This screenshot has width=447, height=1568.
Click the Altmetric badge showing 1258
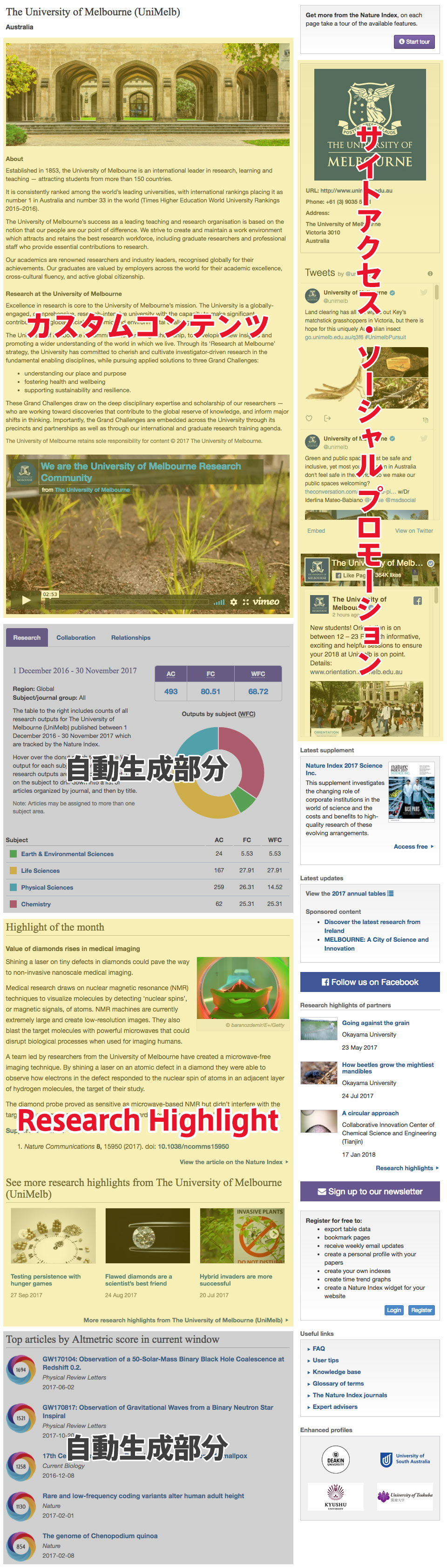[20, 1467]
